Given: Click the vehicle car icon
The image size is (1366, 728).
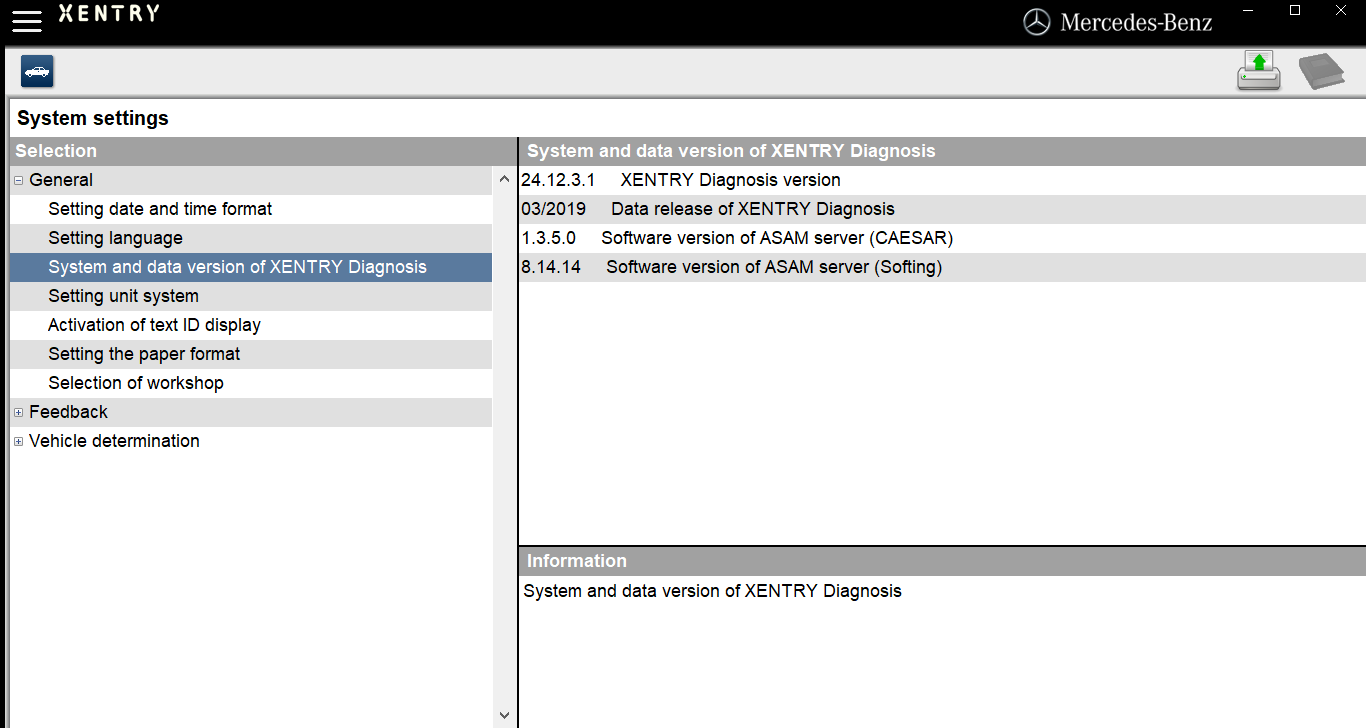Looking at the screenshot, I should [37, 72].
